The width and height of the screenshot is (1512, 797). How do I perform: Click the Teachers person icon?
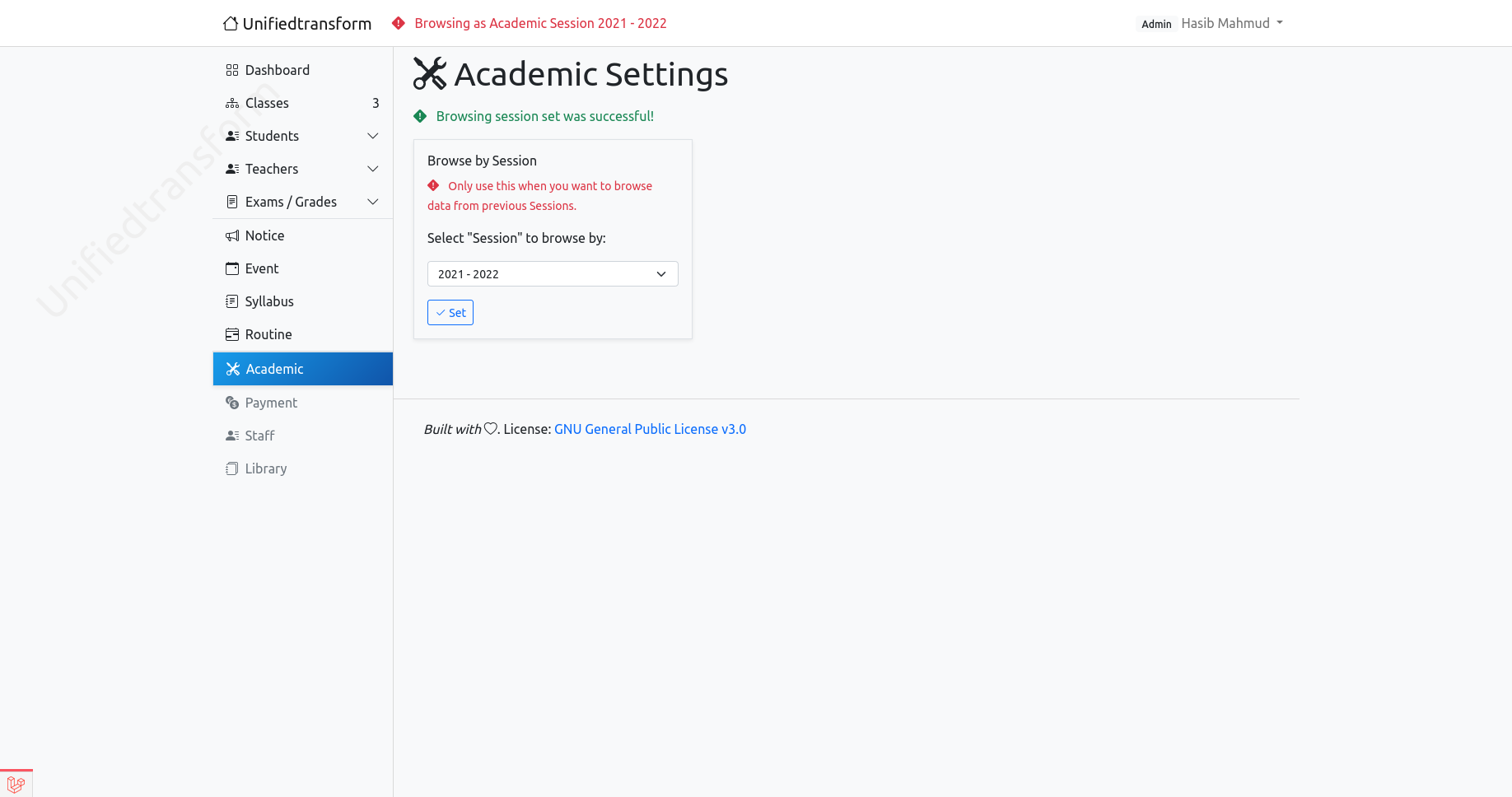click(x=232, y=169)
